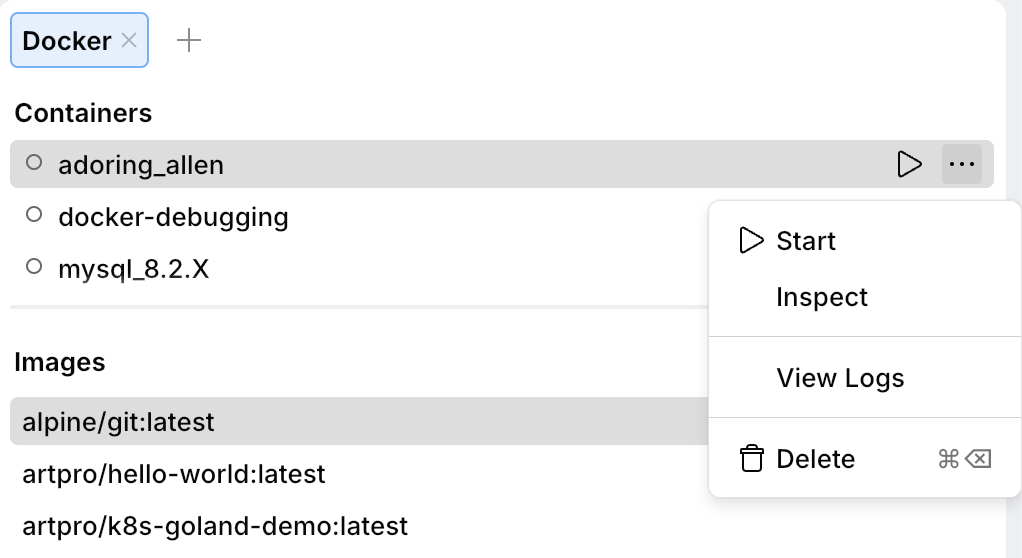Select the alpine/git:latest image
Viewport: 1022px width, 558px height.
tap(118, 422)
